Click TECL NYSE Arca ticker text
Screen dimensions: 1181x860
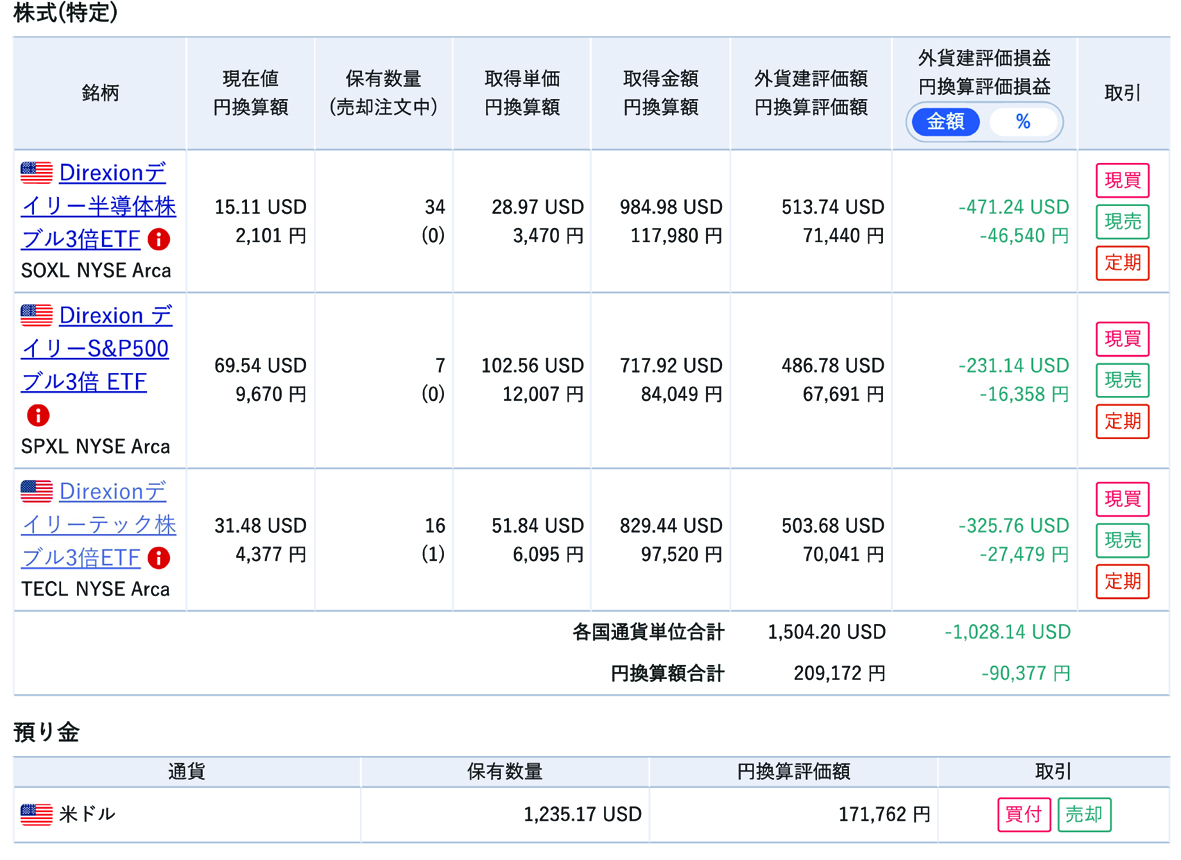96,589
